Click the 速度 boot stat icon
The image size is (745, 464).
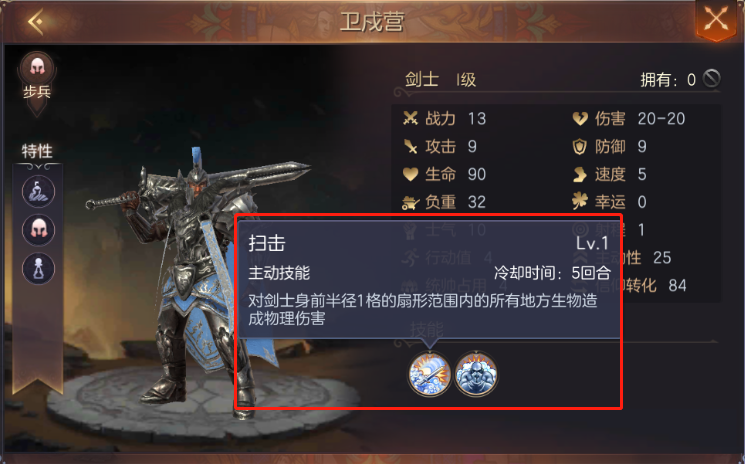pyautogui.click(x=580, y=174)
